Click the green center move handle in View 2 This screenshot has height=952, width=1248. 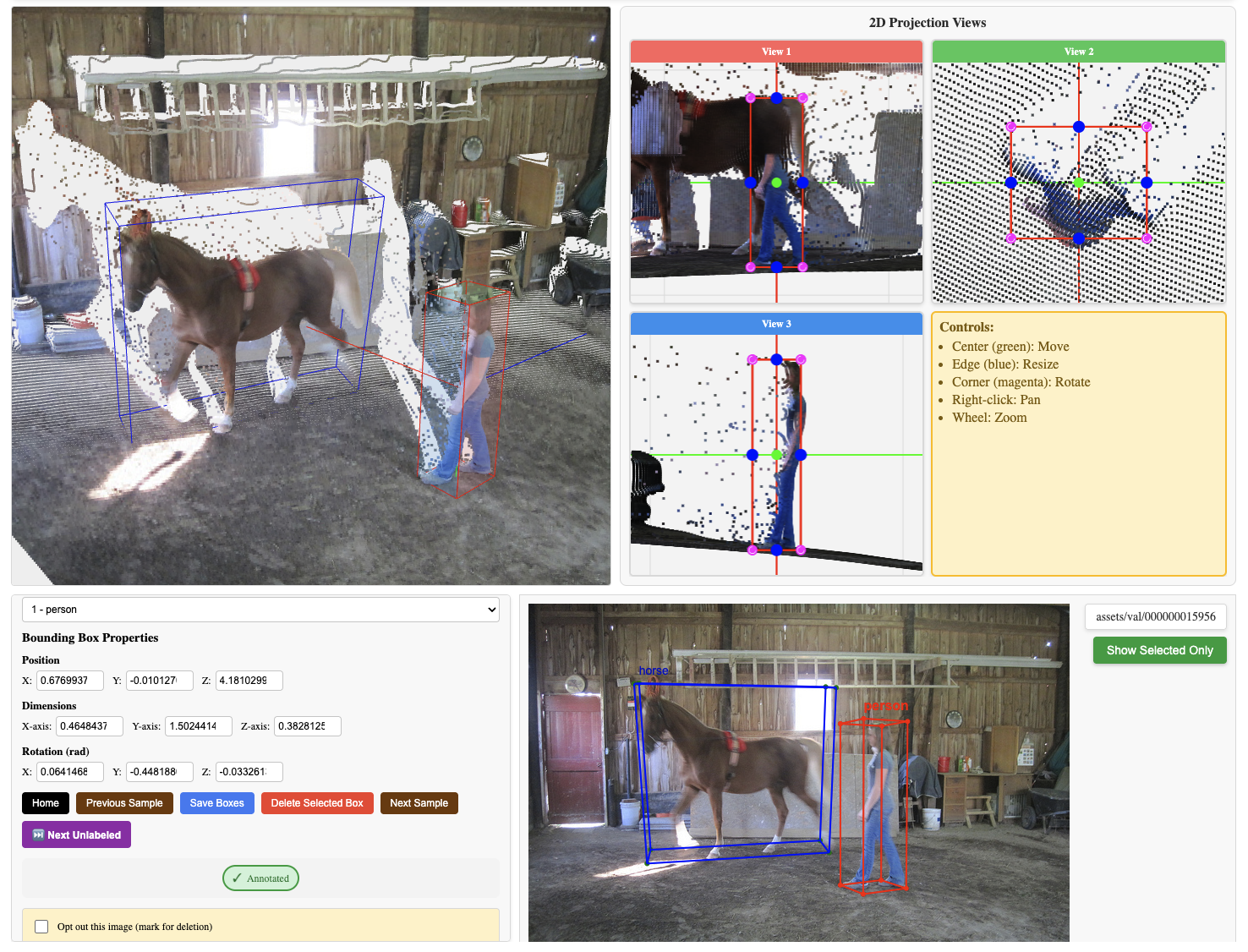pos(1079,183)
